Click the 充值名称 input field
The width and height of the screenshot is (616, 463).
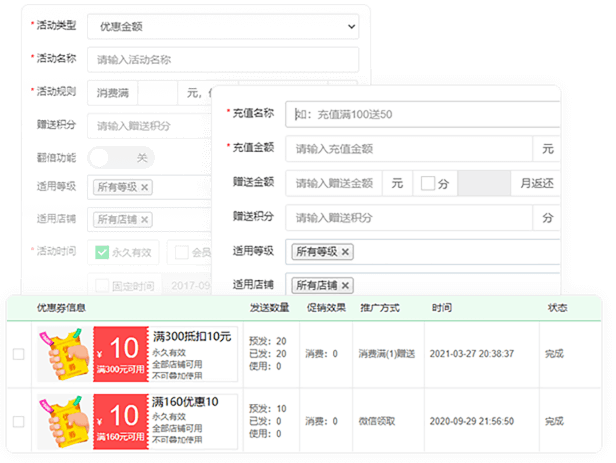point(420,114)
